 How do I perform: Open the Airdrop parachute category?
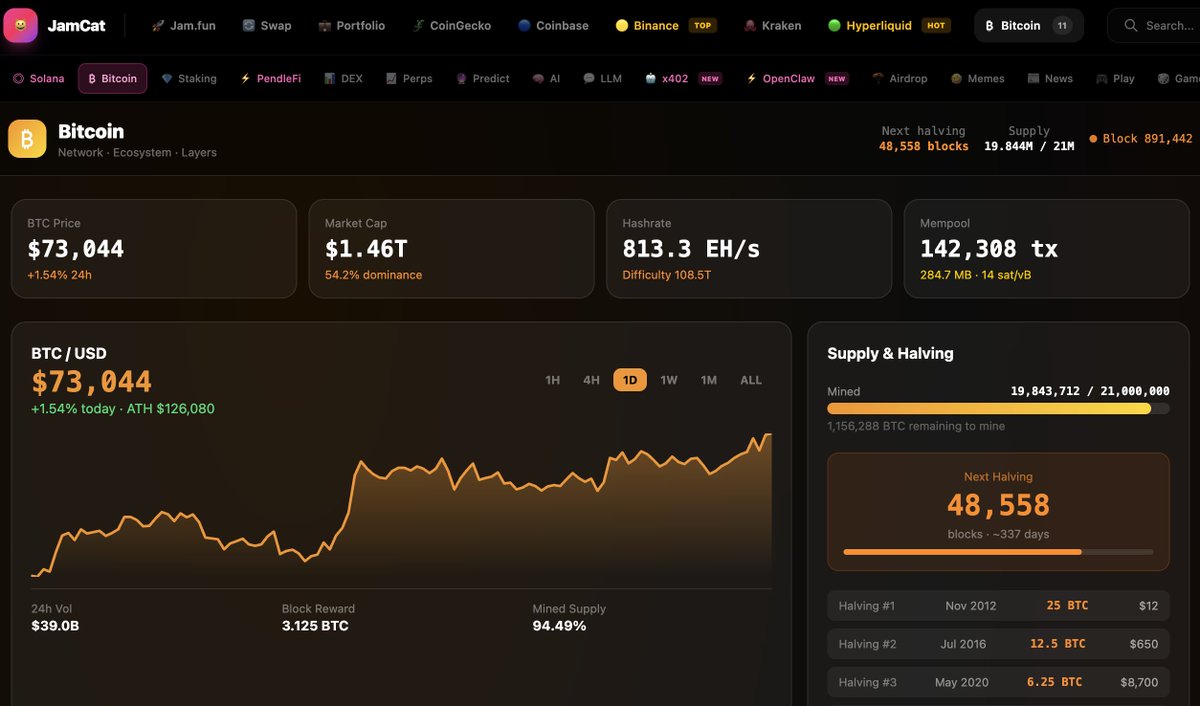click(900, 78)
